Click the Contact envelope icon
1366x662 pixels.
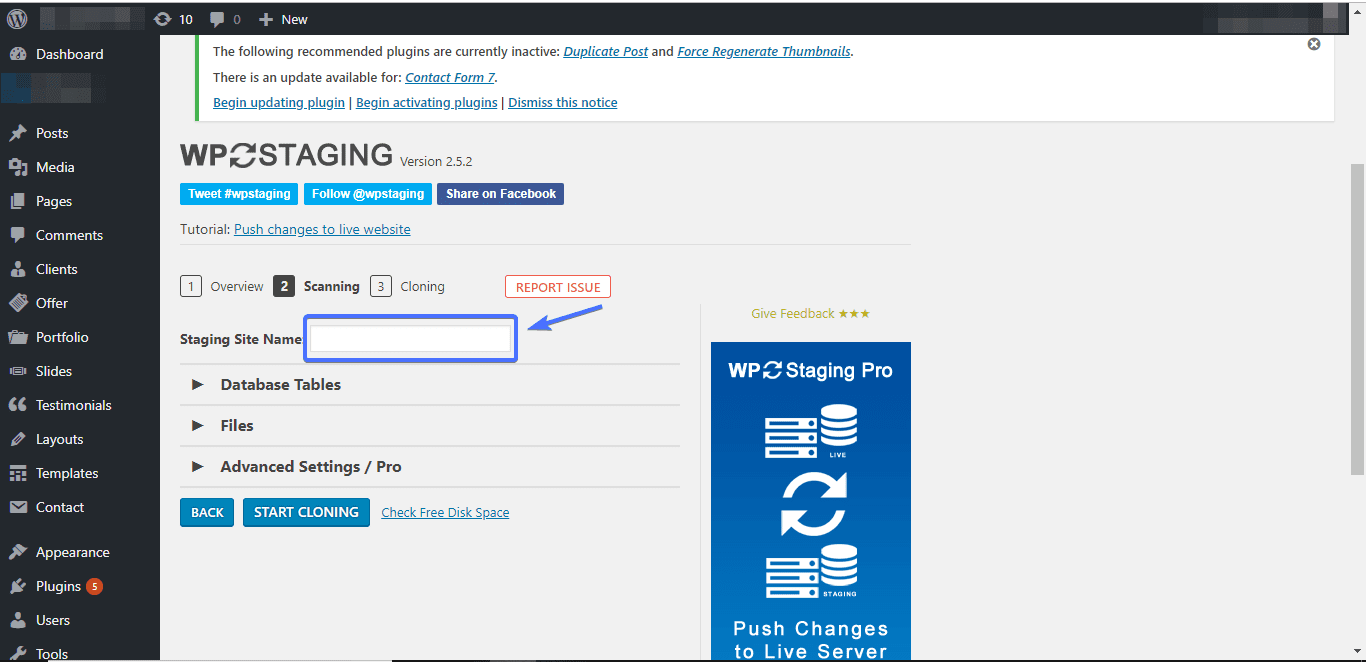click(18, 507)
